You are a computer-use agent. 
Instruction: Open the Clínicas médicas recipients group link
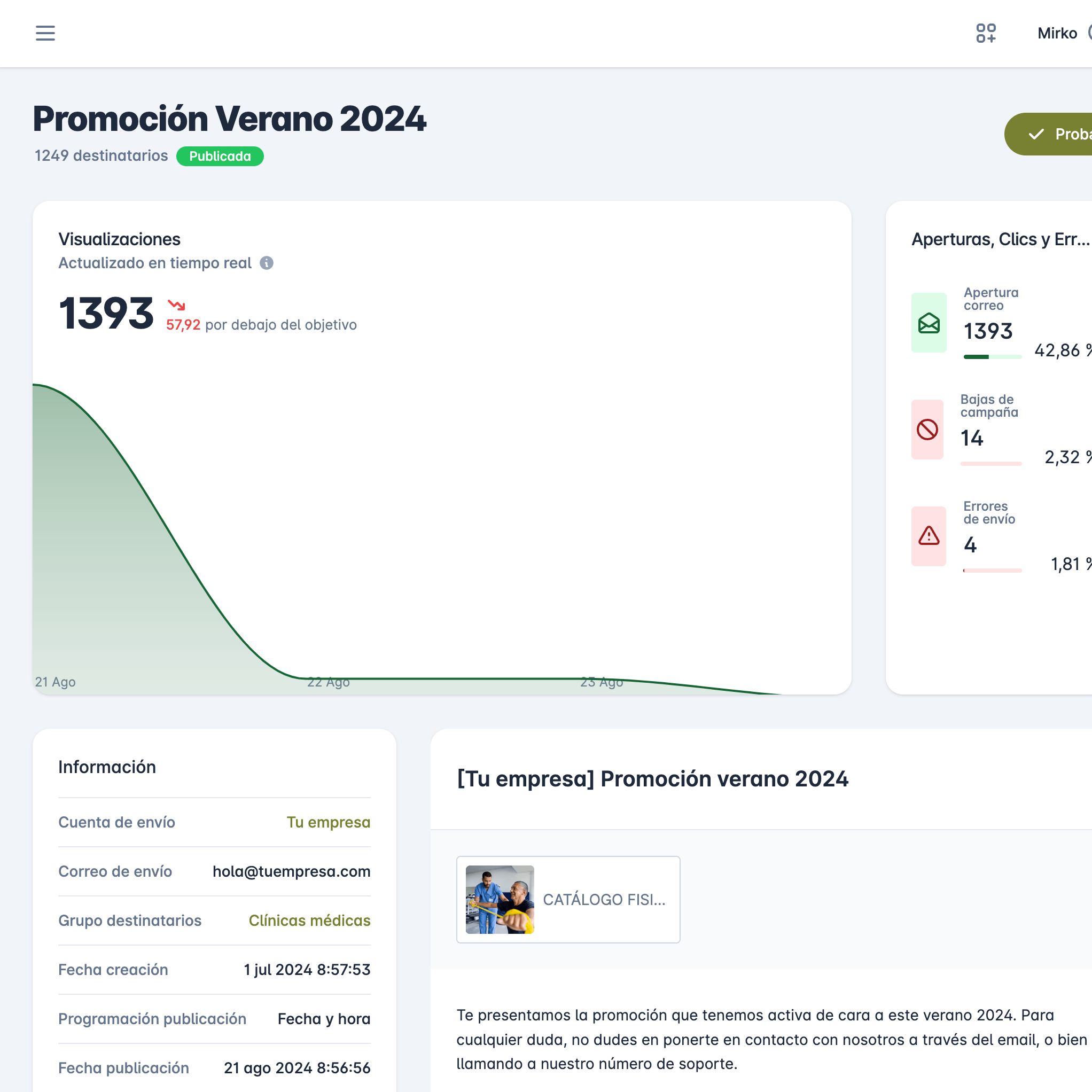point(309,920)
